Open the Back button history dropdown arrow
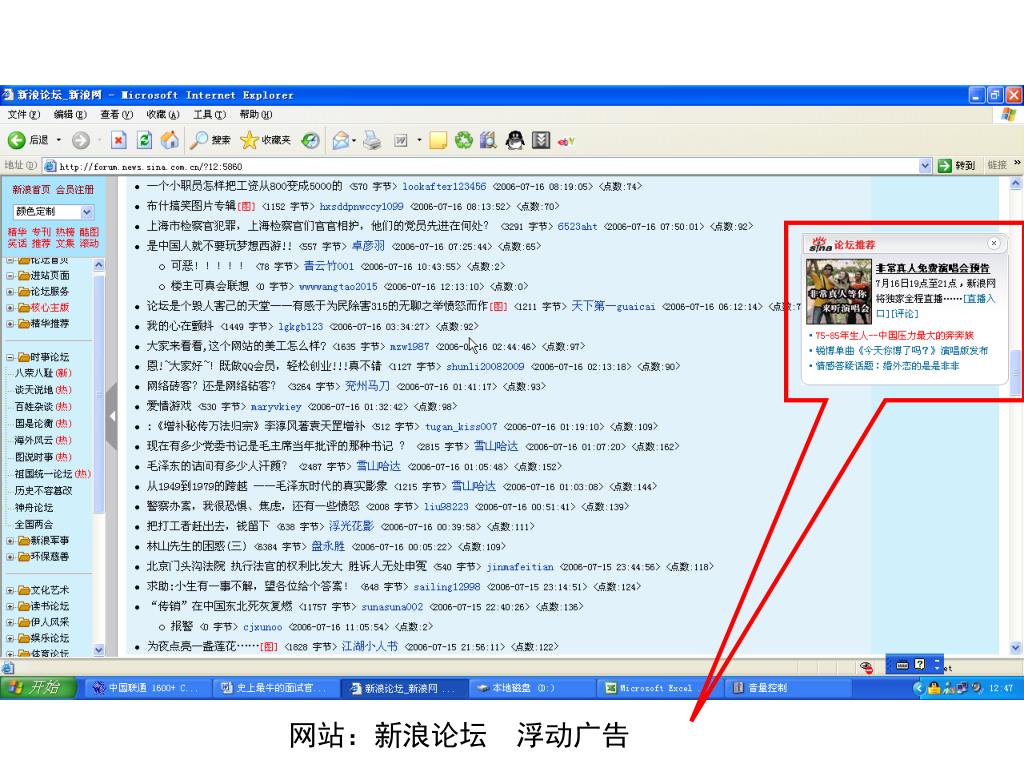1024x768 pixels. coord(59,140)
